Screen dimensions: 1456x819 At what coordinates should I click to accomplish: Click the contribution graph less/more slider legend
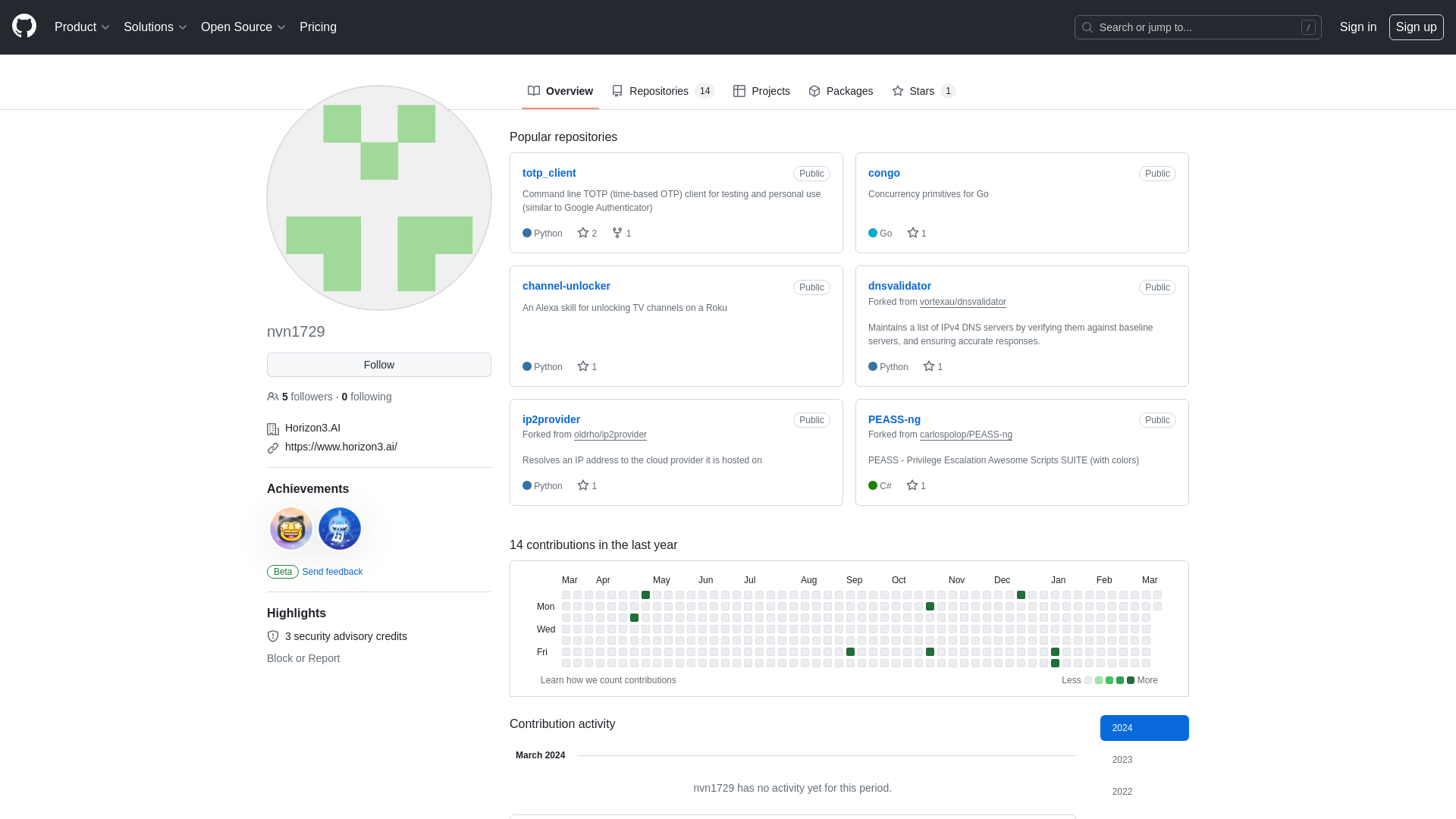click(x=1108, y=680)
